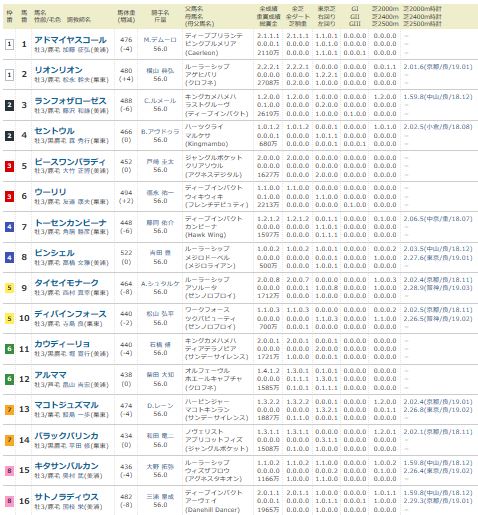Click horse name カウディーリョ

tap(62, 344)
